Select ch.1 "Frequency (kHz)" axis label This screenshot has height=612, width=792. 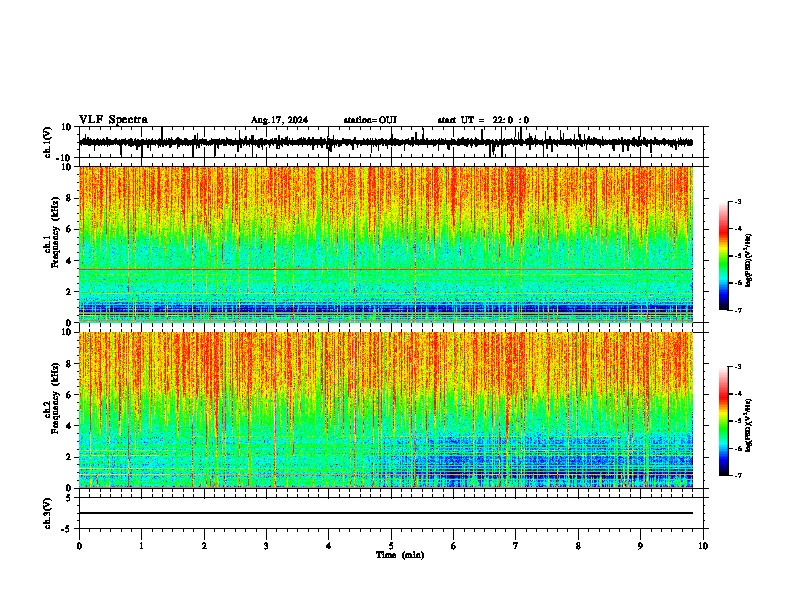click(x=55, y=232)
